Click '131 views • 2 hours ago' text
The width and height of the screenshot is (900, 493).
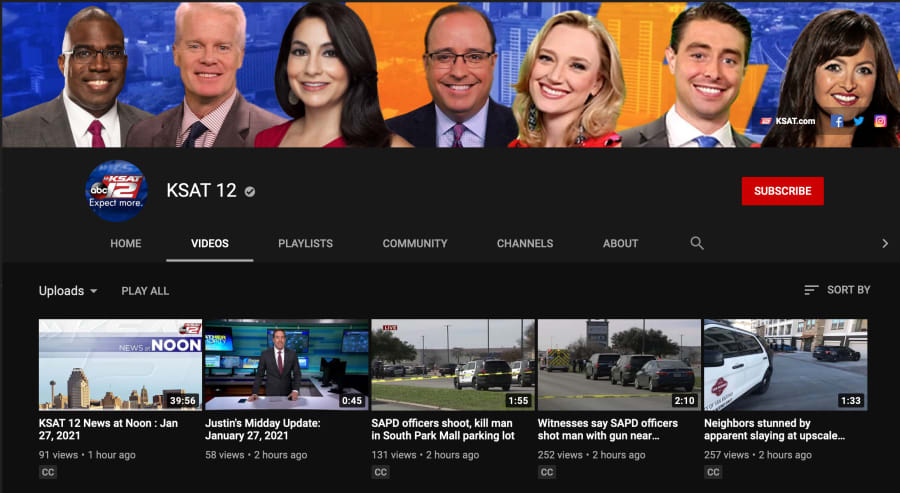pyautogui.click(x=425, y=455)
